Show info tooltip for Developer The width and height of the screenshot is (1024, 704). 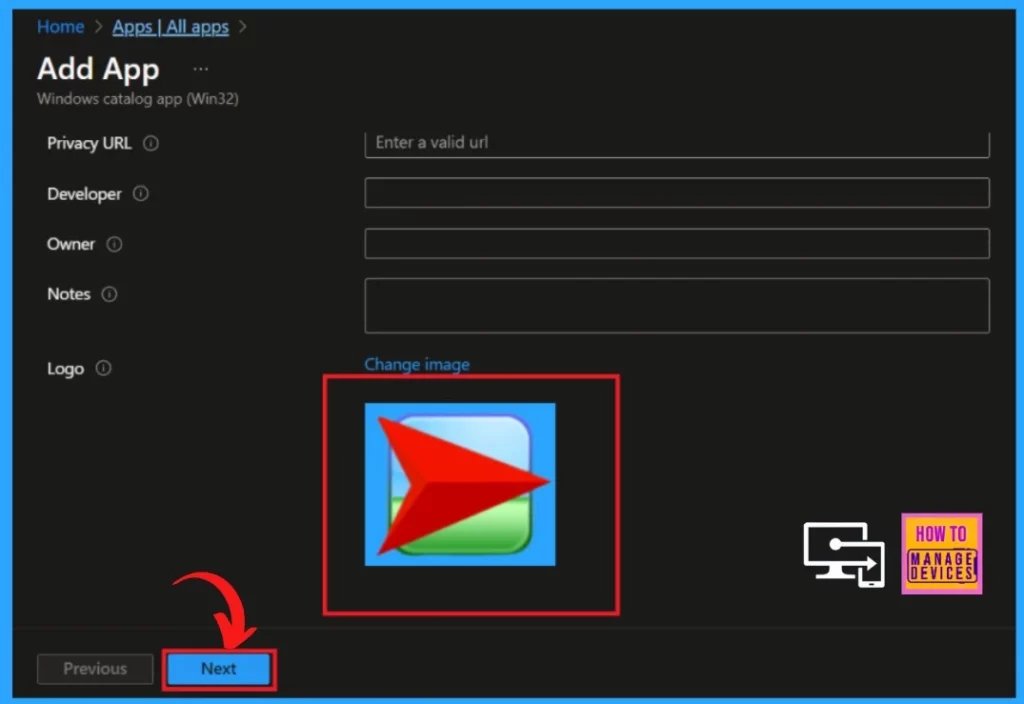(x=141, y=193)
